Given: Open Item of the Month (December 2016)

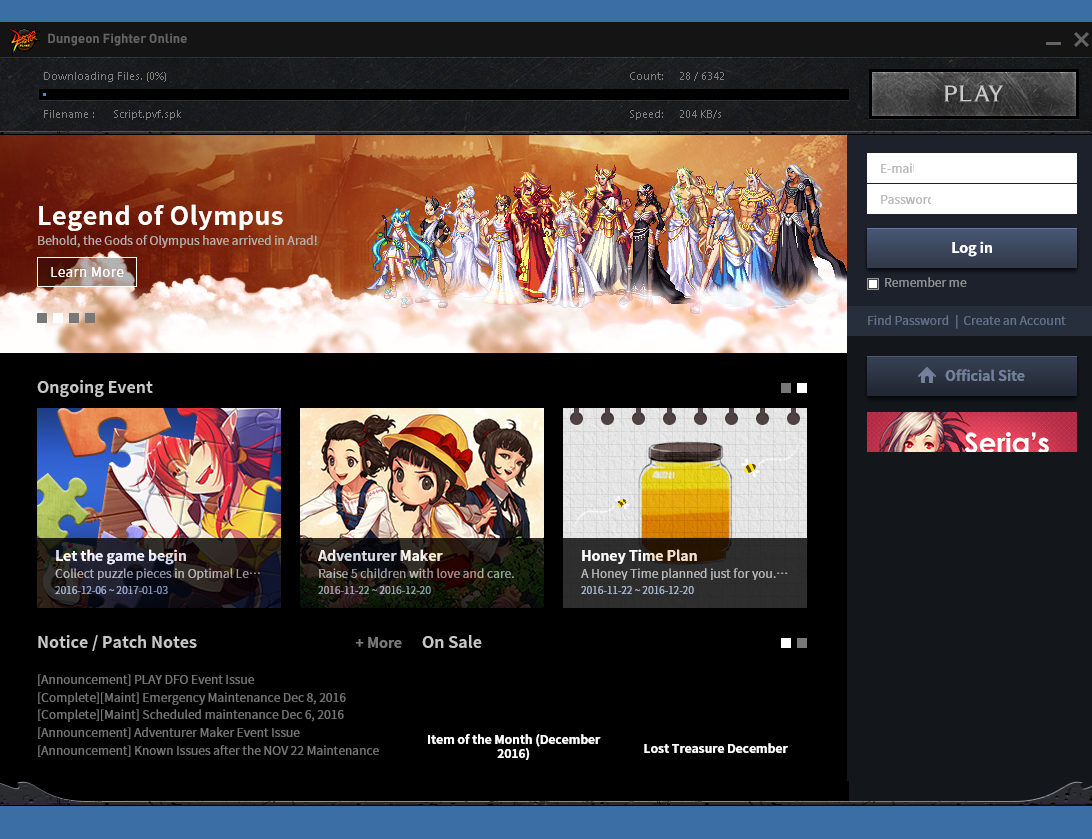Looking at the screenshot, I should (x=513, y=746).
